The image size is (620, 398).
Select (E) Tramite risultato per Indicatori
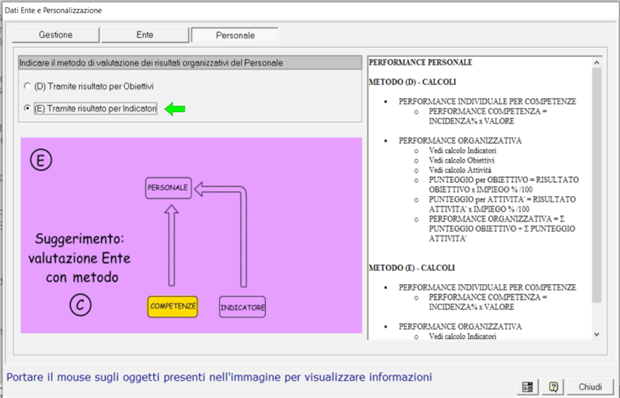[x=91, y=108]
